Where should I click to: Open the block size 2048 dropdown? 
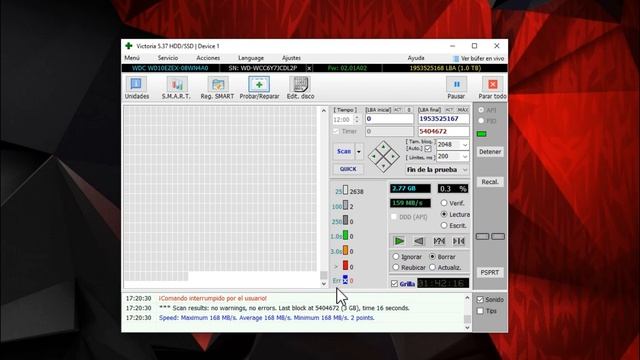(464, 145)
